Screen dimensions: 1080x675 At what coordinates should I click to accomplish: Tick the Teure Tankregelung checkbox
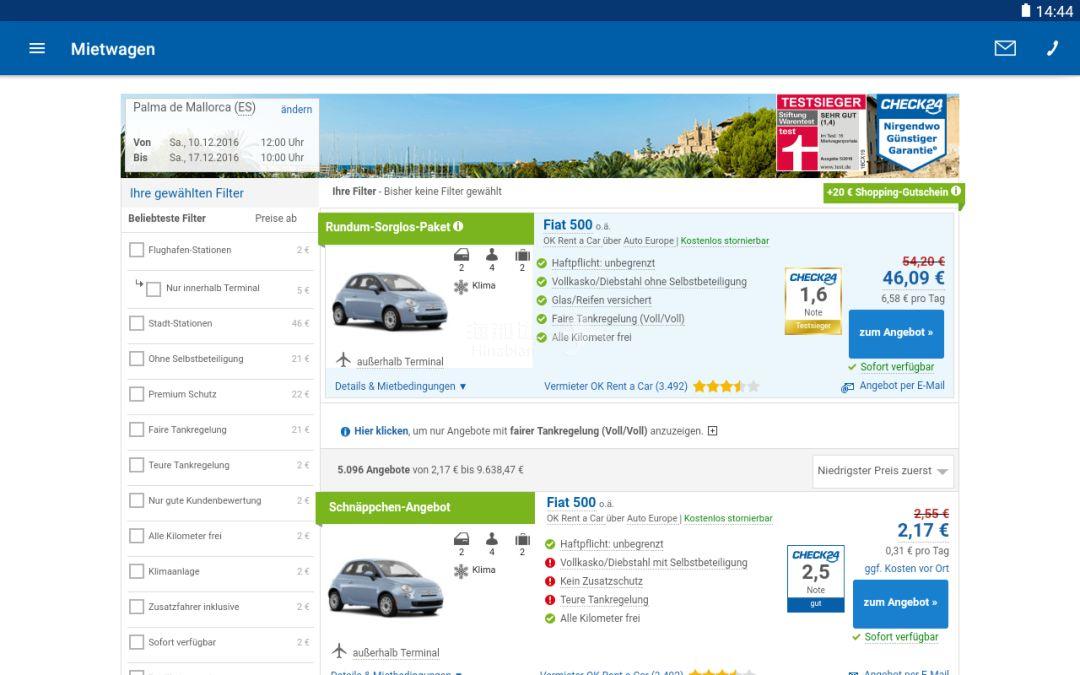(136, 465)
